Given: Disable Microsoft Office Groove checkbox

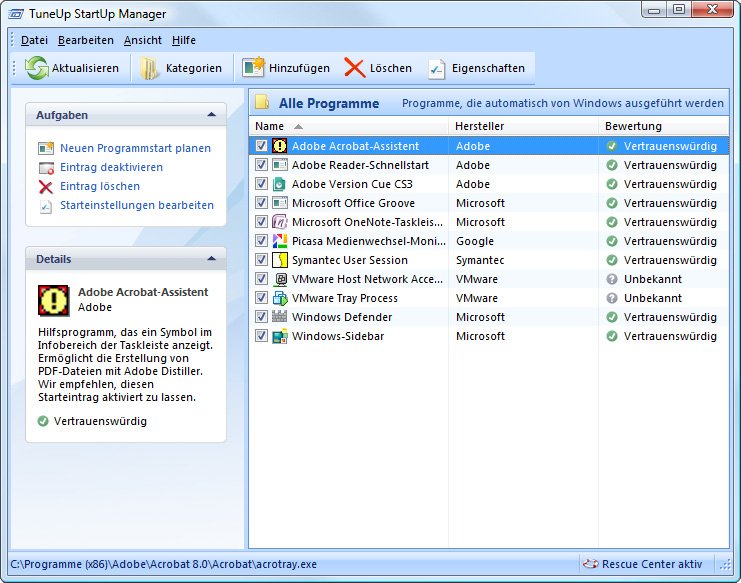Looking at the screenshot, I should click(x=261, y=203).
